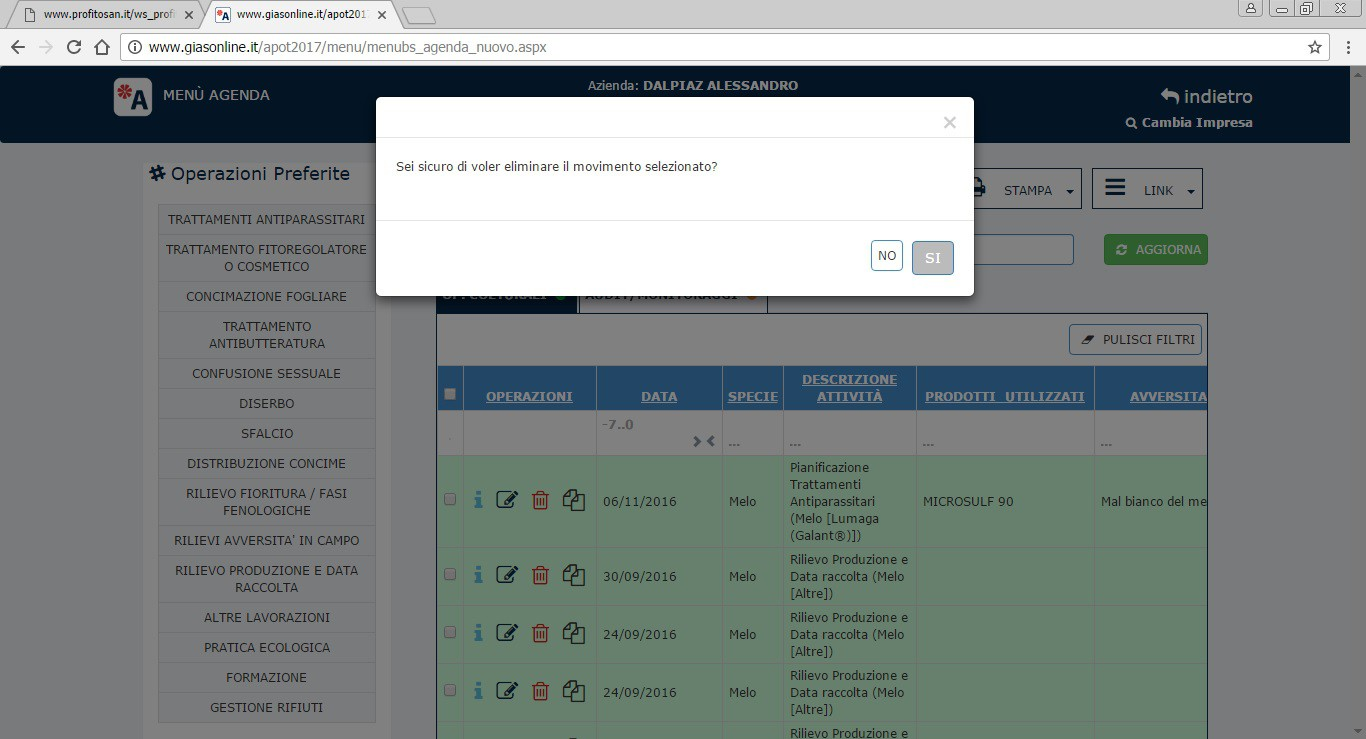This screenshot has height=739, width=1366.
Task: Click the browser address bar
Action: click(725, 47)
